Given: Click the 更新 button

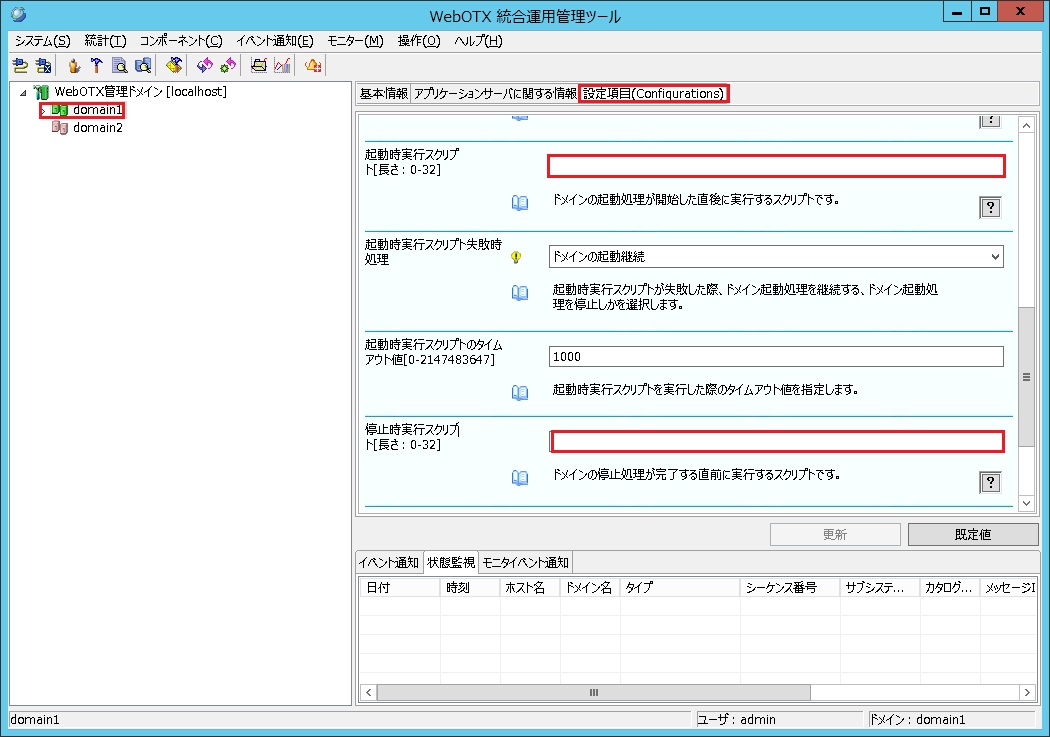Looking at the screenshot, I should coord(834,534).
